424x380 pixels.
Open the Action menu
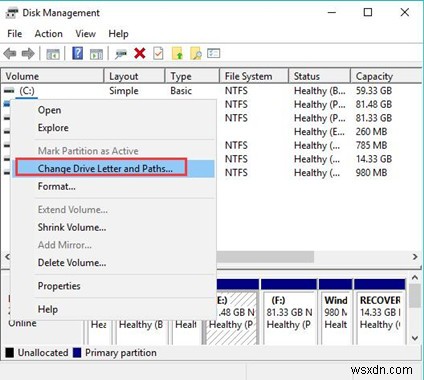click(x=49, y=34)
